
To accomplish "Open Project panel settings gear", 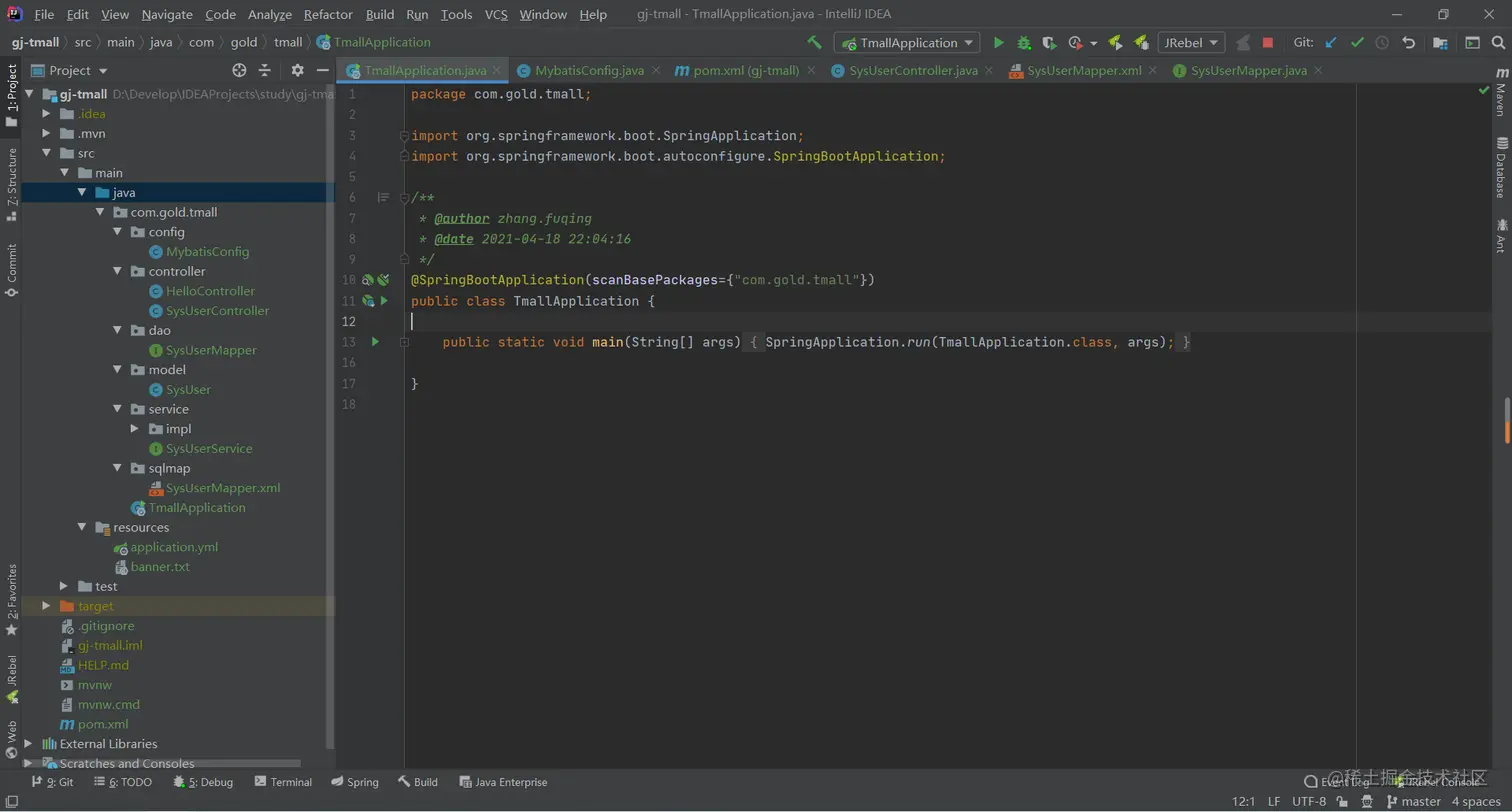I will [x=297, y=70].
